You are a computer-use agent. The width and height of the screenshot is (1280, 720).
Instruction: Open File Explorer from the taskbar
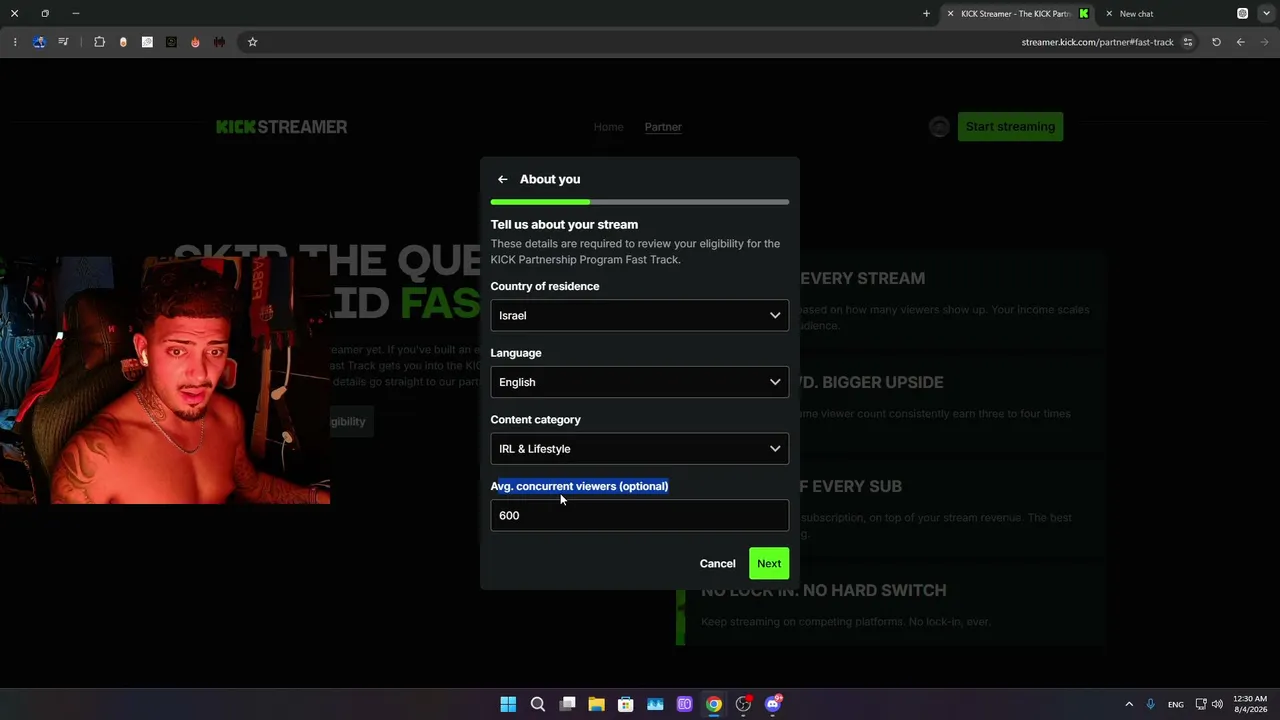point(596,704)
